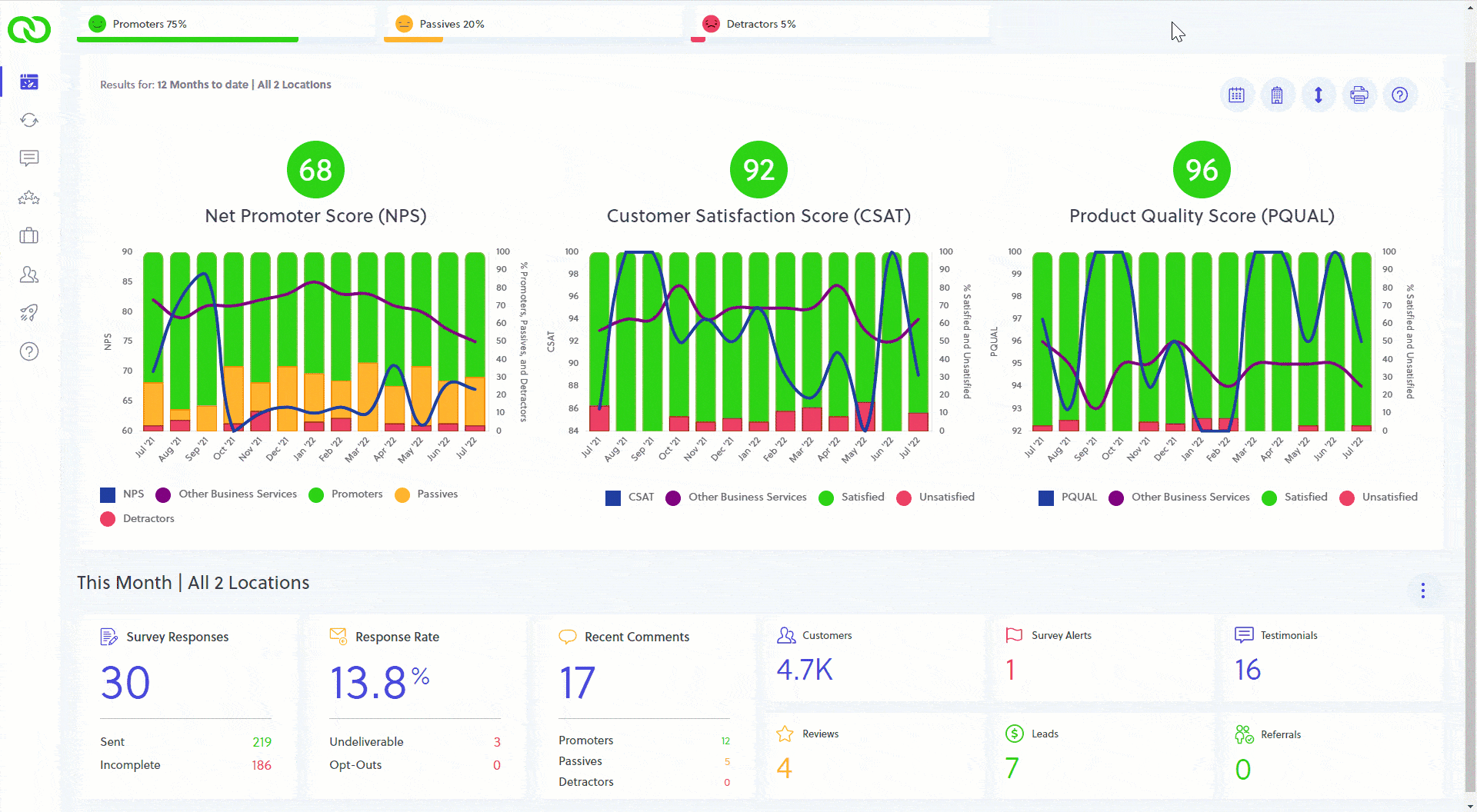1477x812 pixels.
Task: Click the Promoters 75% green progress bar
Action: tap(187, 39)
